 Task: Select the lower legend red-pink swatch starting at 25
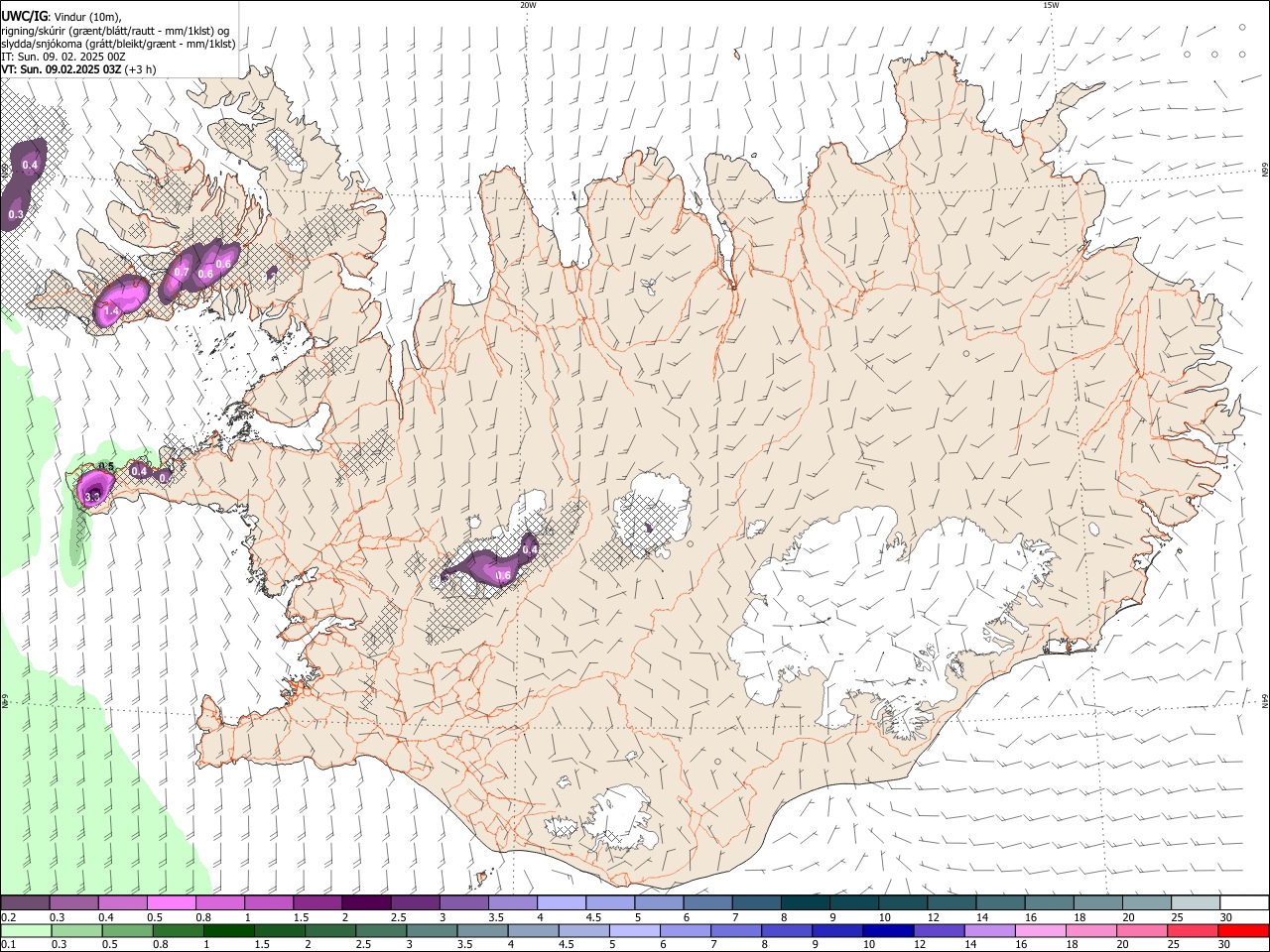pyautogui.click(x=1193, y=931)
